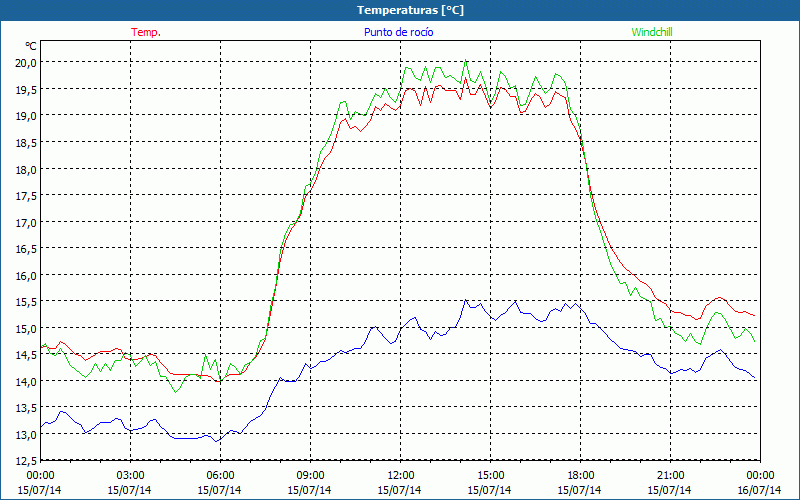The image size is (800, 500).
Task: Click the 18,5 y-axis value
Action: click(26, 143)
